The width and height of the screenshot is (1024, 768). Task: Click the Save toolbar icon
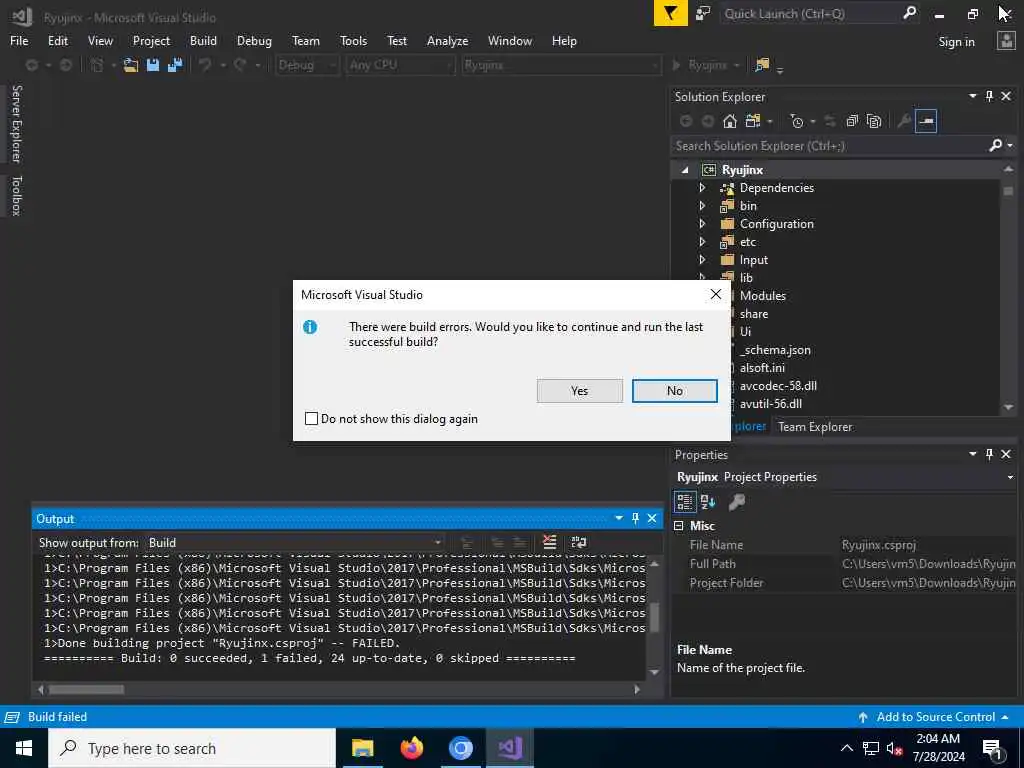(153, 65)
